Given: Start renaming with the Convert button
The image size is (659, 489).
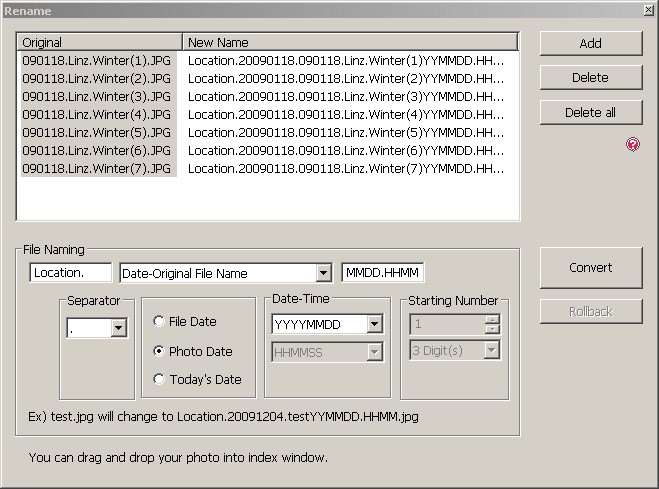Looking at the screenshot, I should click(x=590, y=267).
